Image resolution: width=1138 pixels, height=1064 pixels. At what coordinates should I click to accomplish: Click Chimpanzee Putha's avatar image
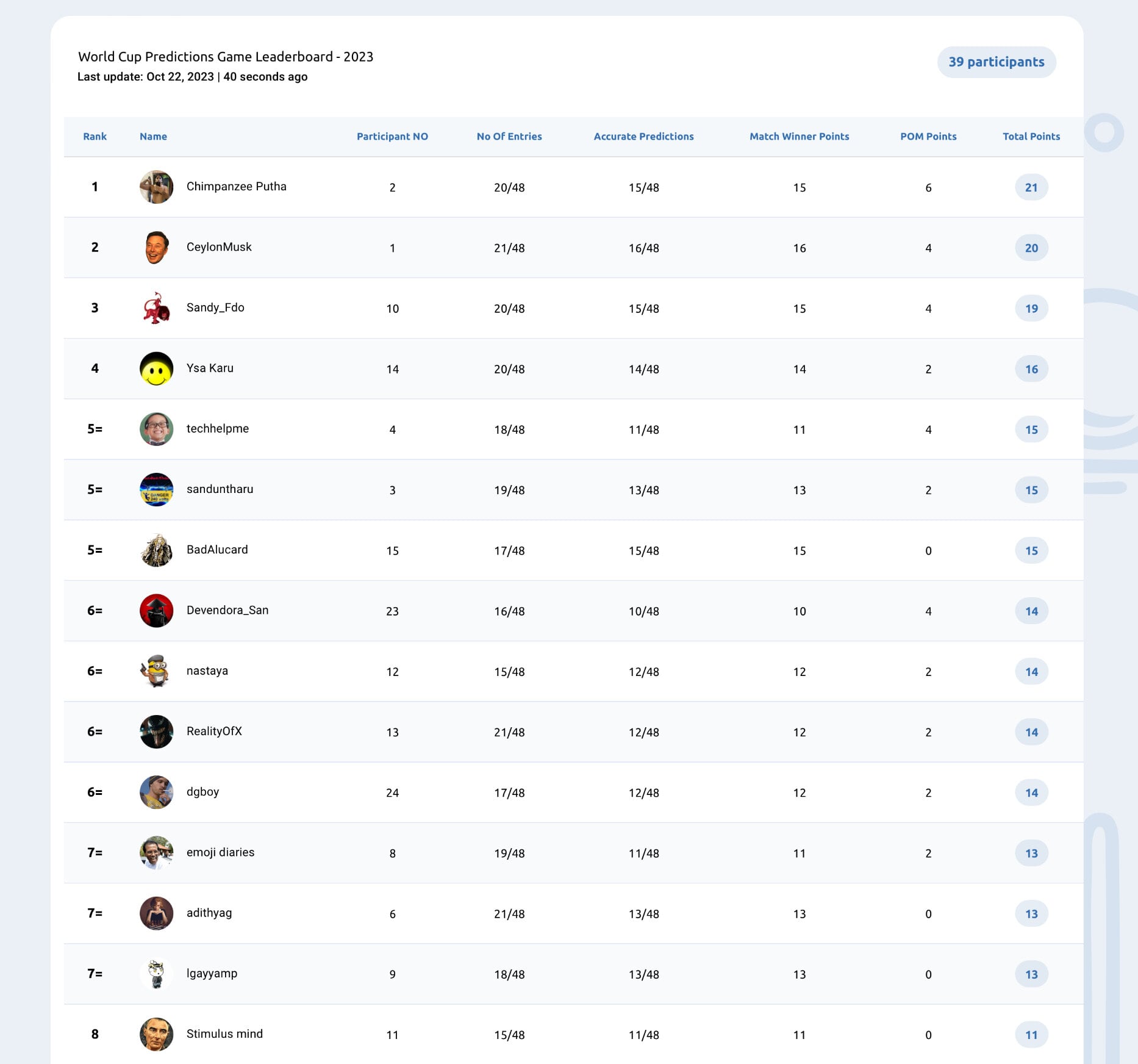(156, 187)
